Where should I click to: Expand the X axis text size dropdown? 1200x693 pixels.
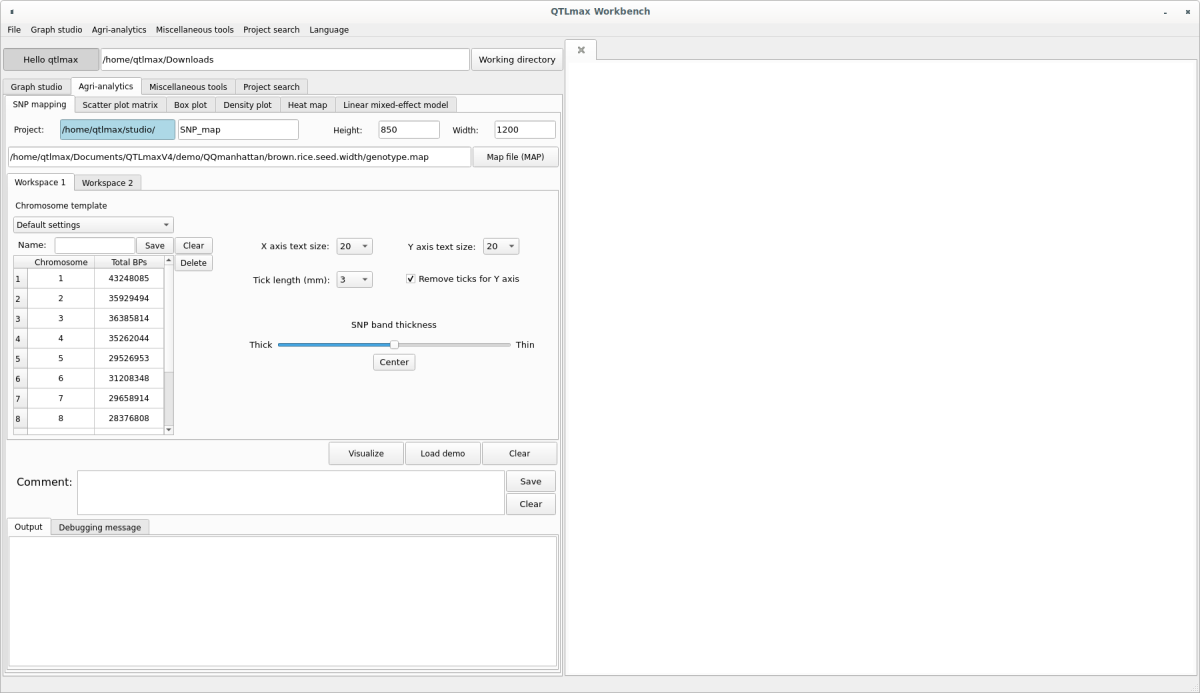pyautogui.click(x=354, y=246)
